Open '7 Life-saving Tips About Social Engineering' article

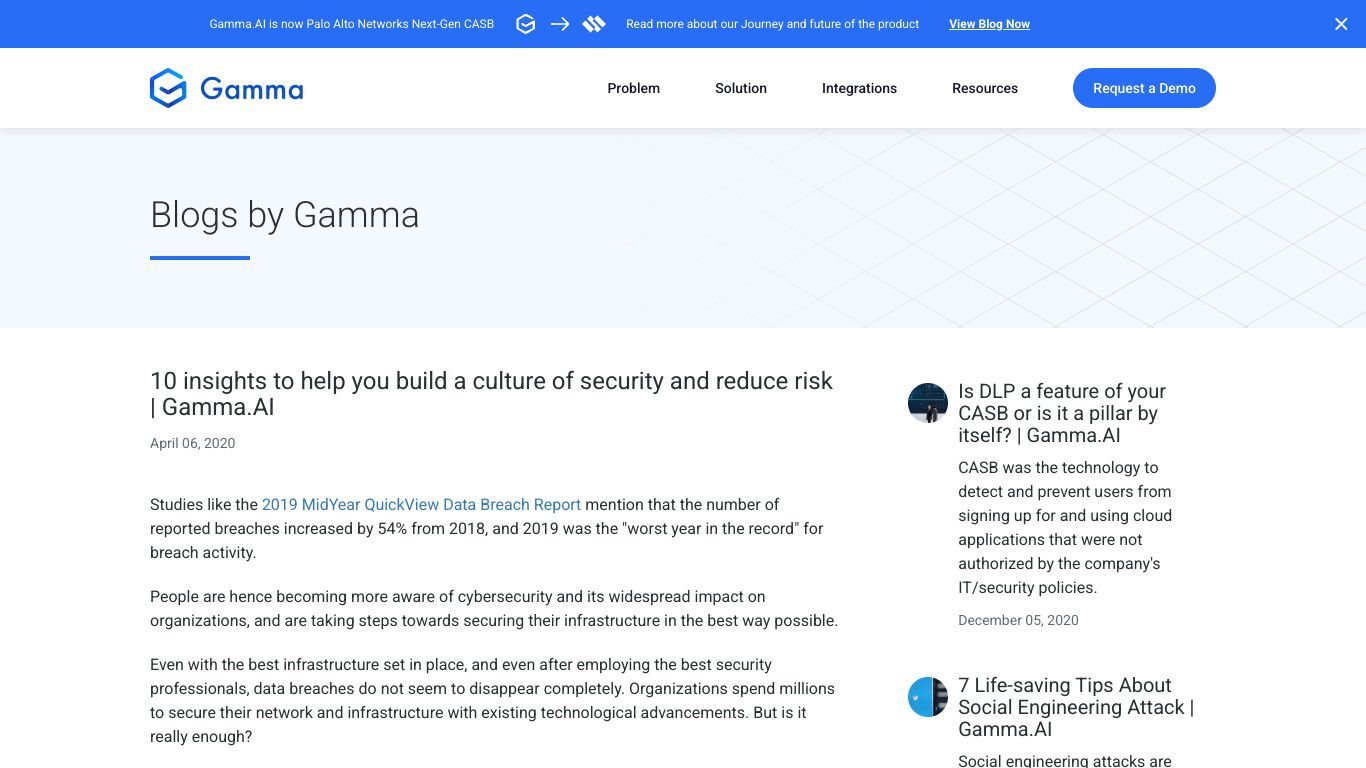coord(1076,707)
